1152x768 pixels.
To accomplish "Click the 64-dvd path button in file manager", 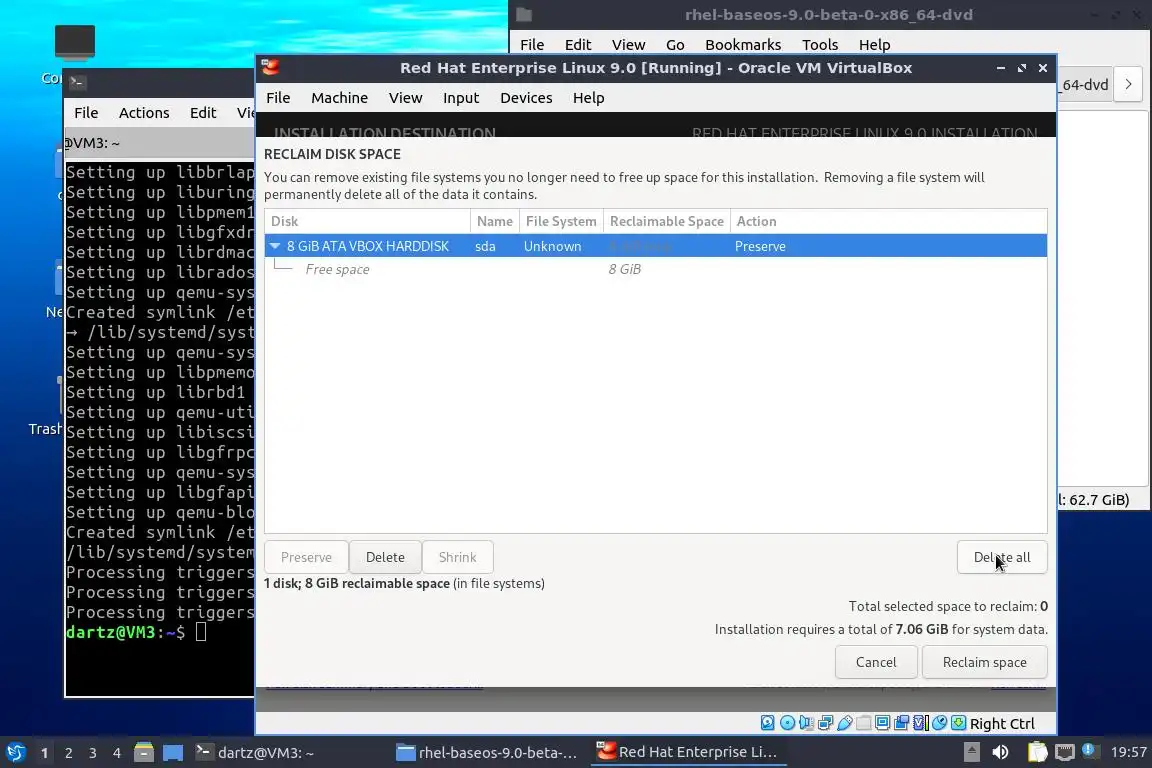I will 1084,85.
